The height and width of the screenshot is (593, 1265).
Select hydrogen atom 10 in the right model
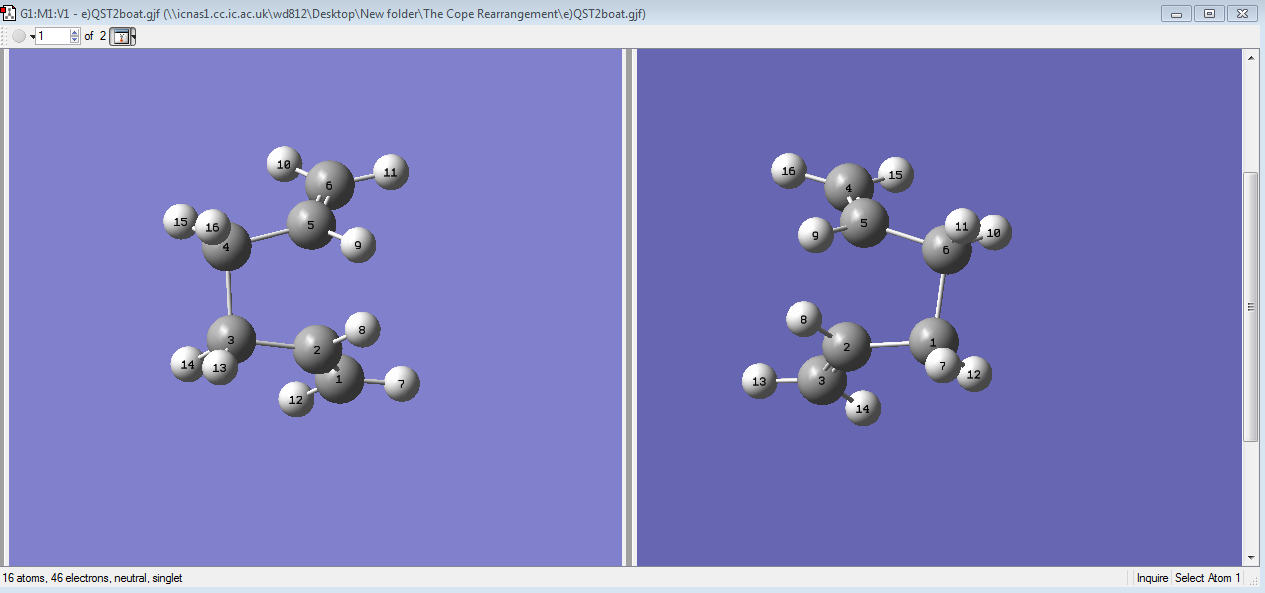tap(994, 232)
